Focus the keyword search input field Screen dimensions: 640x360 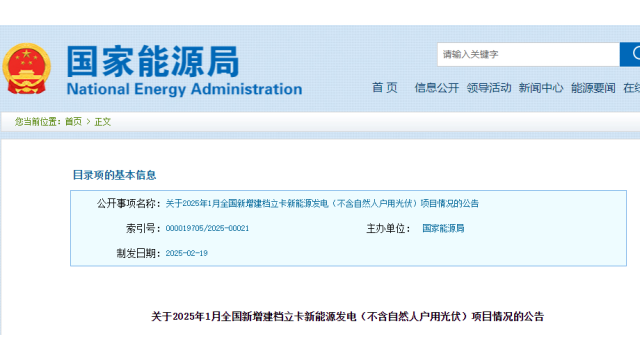(x=528, y=54)
